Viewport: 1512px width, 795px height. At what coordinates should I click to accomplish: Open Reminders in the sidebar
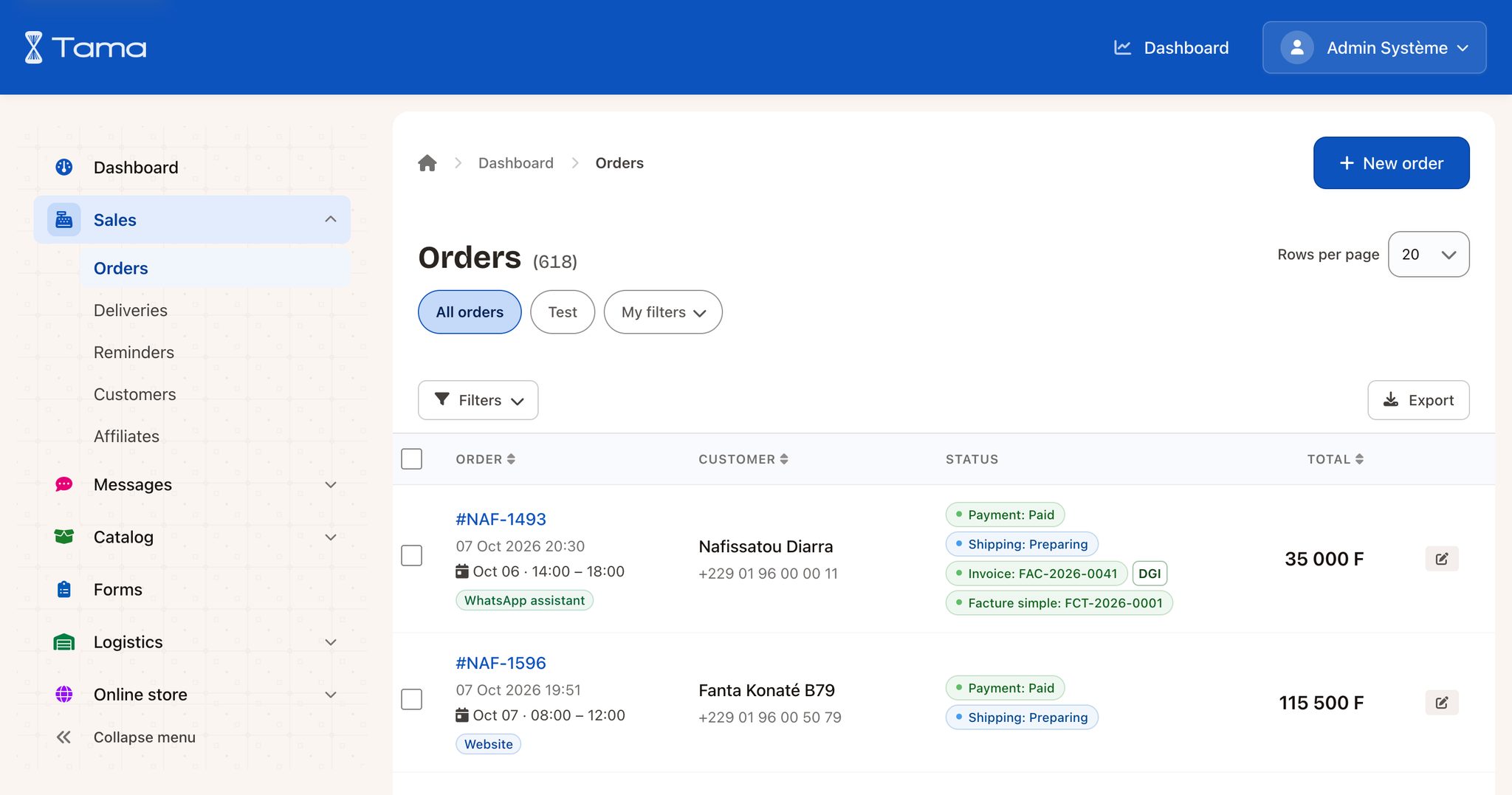(x=134, y=352)
